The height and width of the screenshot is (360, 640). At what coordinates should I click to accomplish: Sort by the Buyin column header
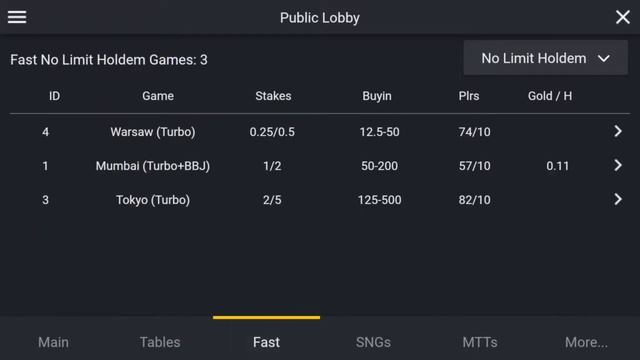[x=377, y=96]
